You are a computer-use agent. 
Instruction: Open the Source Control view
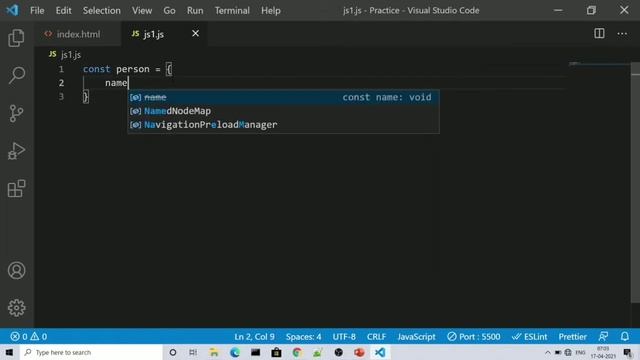tap(16, 113)
